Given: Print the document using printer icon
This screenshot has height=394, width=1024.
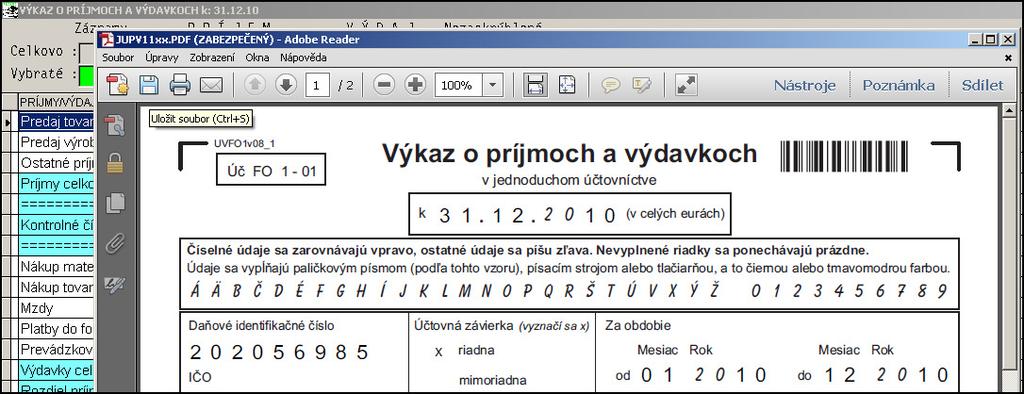Looking at the screenshot, I should [180, 85].
